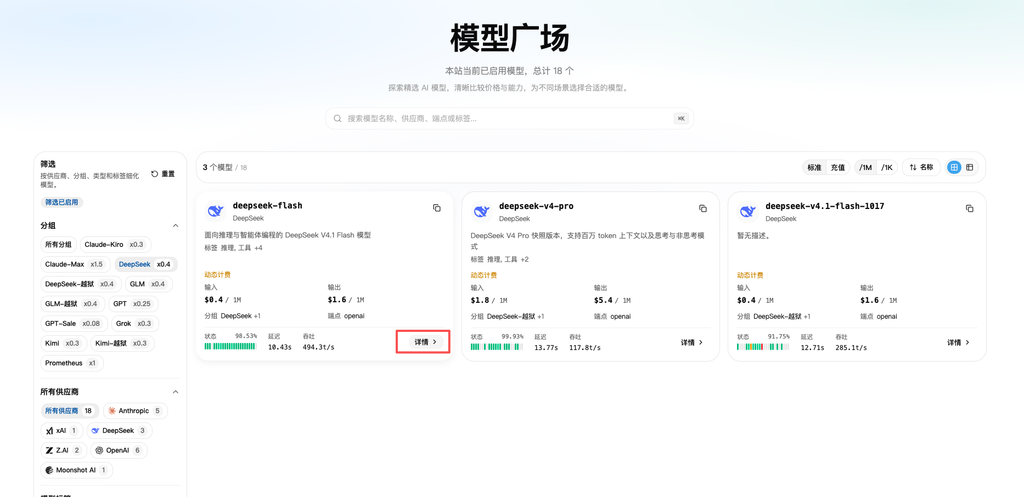Focus the model search input field

509,119
